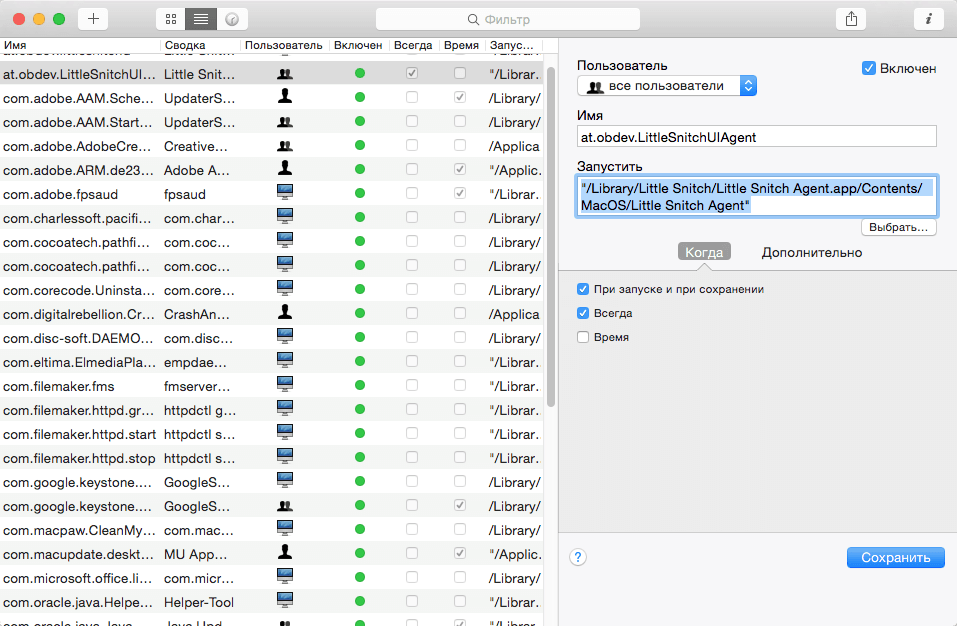
Task: Toggle Время checkbox for com.macupdate.deskt… row
Action: (460, 553)
